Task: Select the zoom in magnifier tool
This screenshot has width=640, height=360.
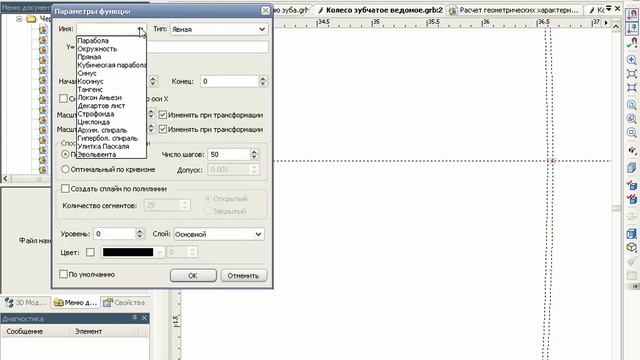Action: pos(632,60)
